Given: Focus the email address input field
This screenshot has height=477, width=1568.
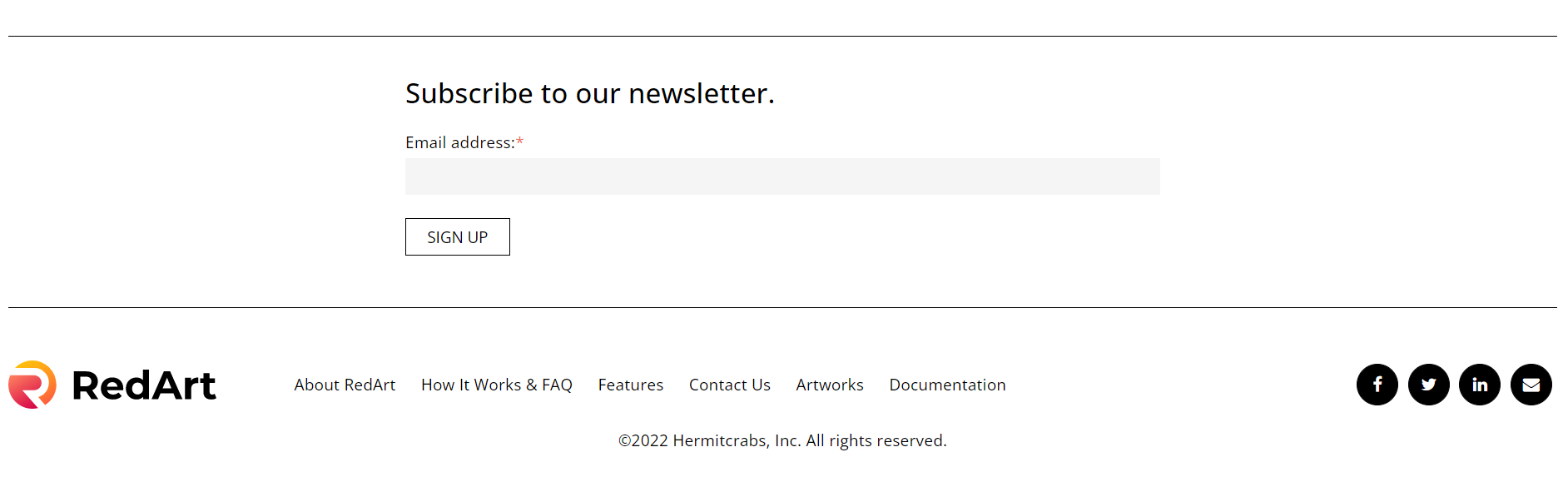Looking at the screenshot, I should 782,176.
